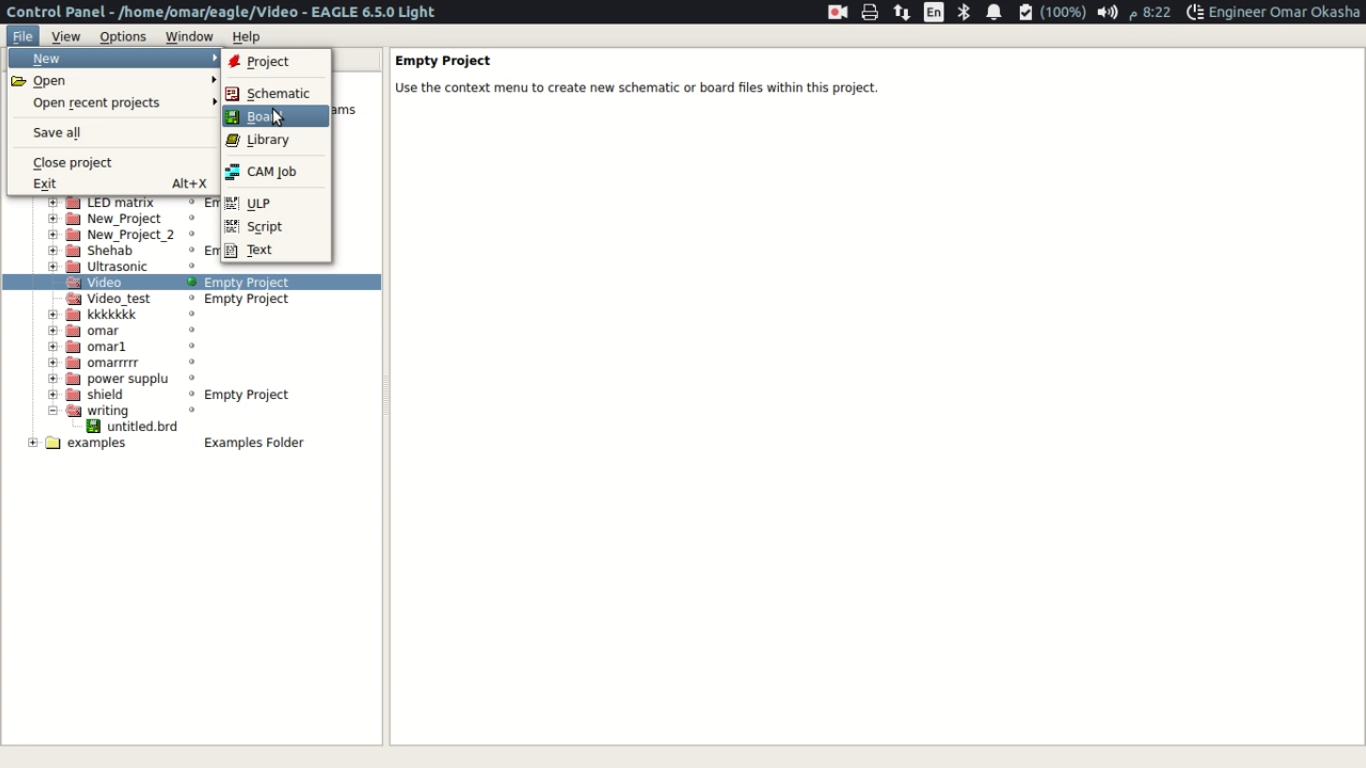Open the volume sound indicator
The image size is (1366, 768).
click(x=1107, y=12)
